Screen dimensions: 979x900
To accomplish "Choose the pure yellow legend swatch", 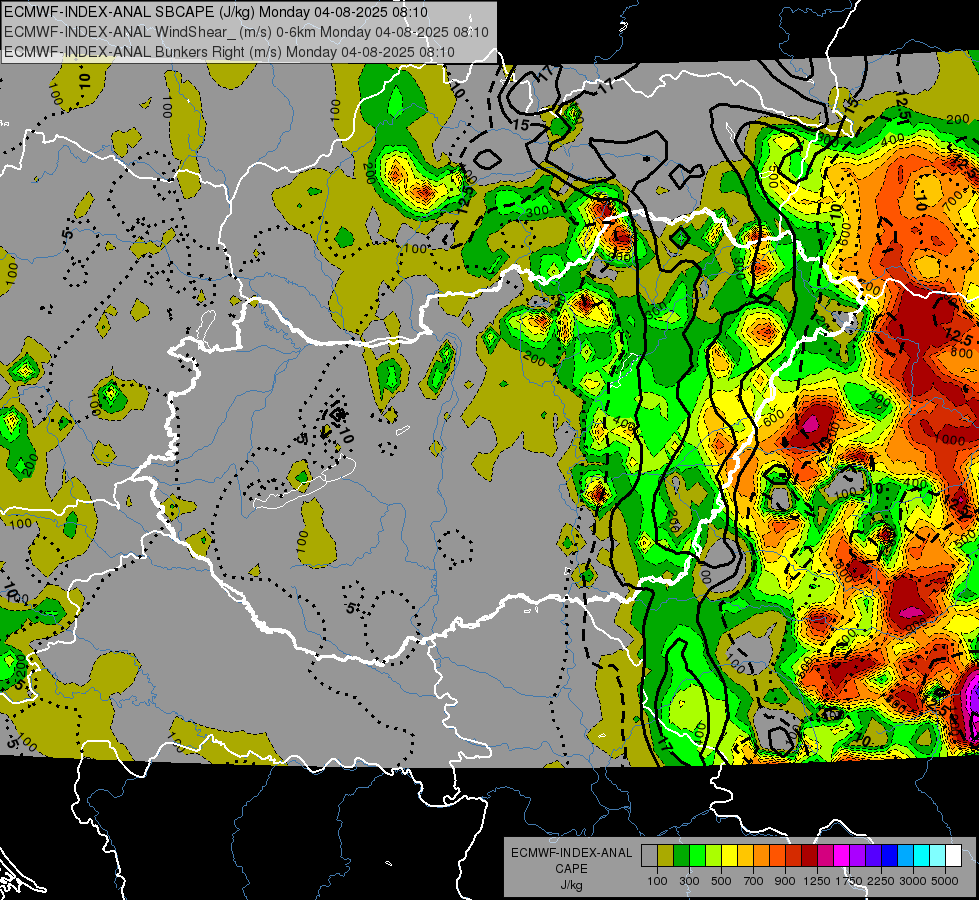I will (729, 855).
